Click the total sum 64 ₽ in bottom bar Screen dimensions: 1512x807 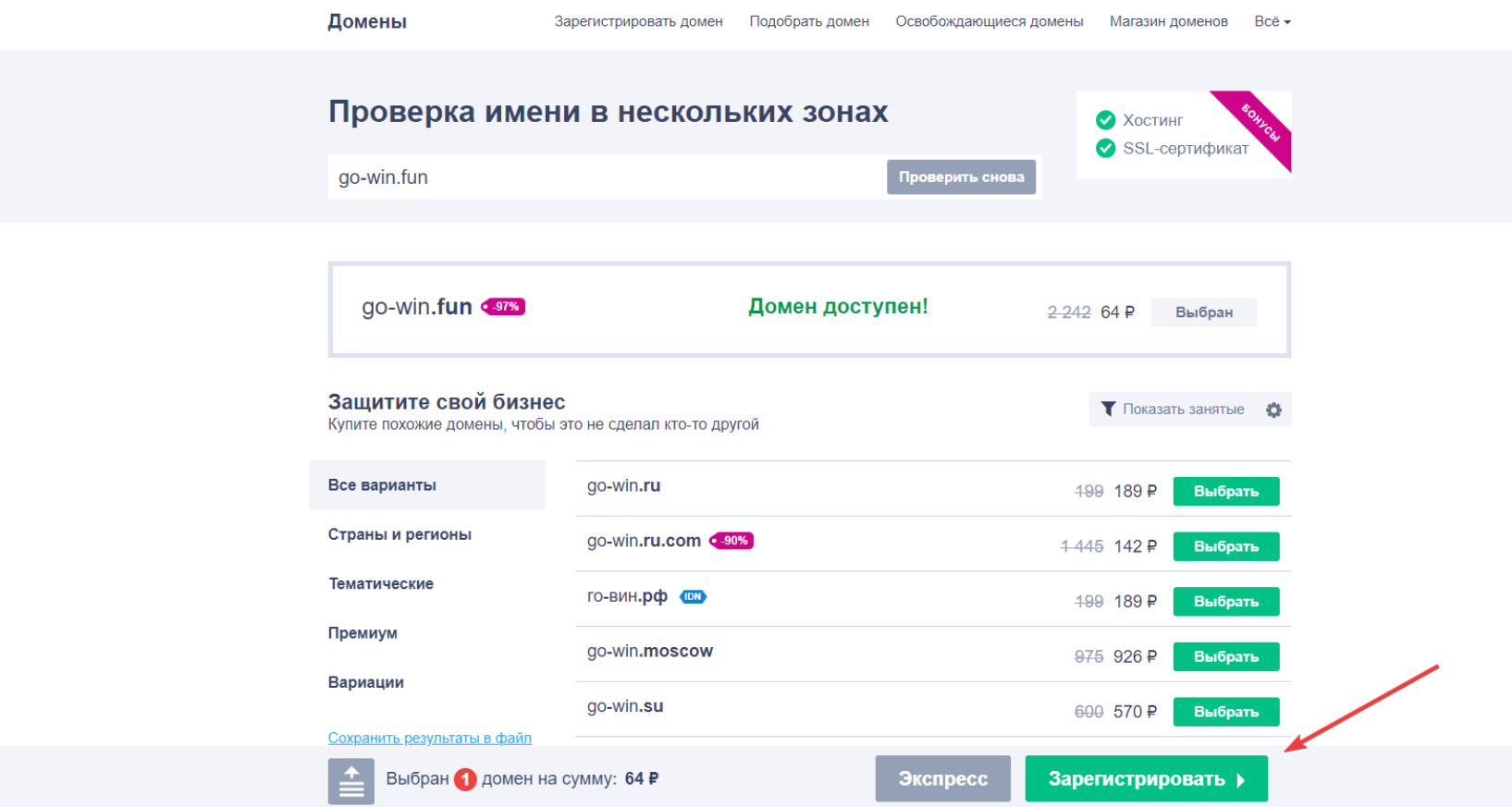(x=642, y=779)
